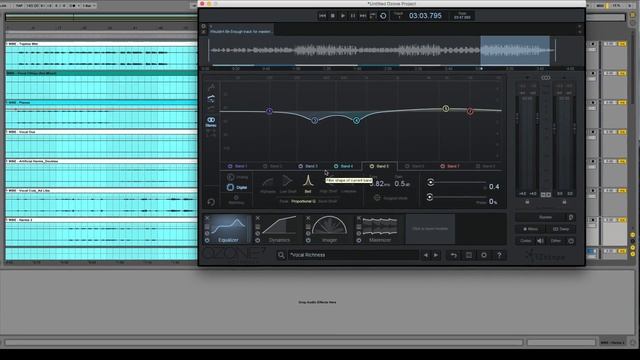Toggle Band 1 power button

point(230,167)
